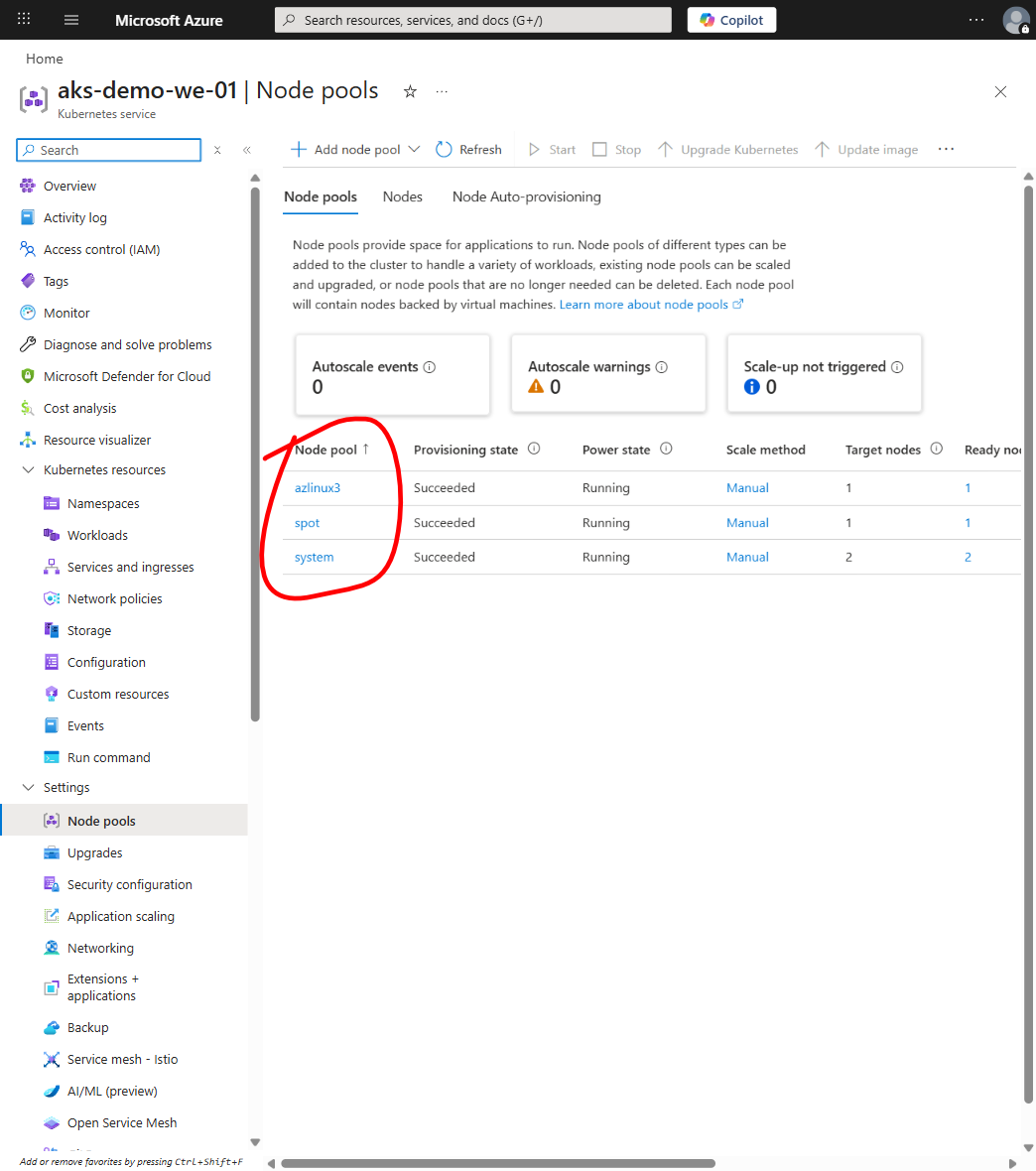Open the user account avatar
The height and width of the screenshot is (1171, 1036).
tap(1016, 20)
